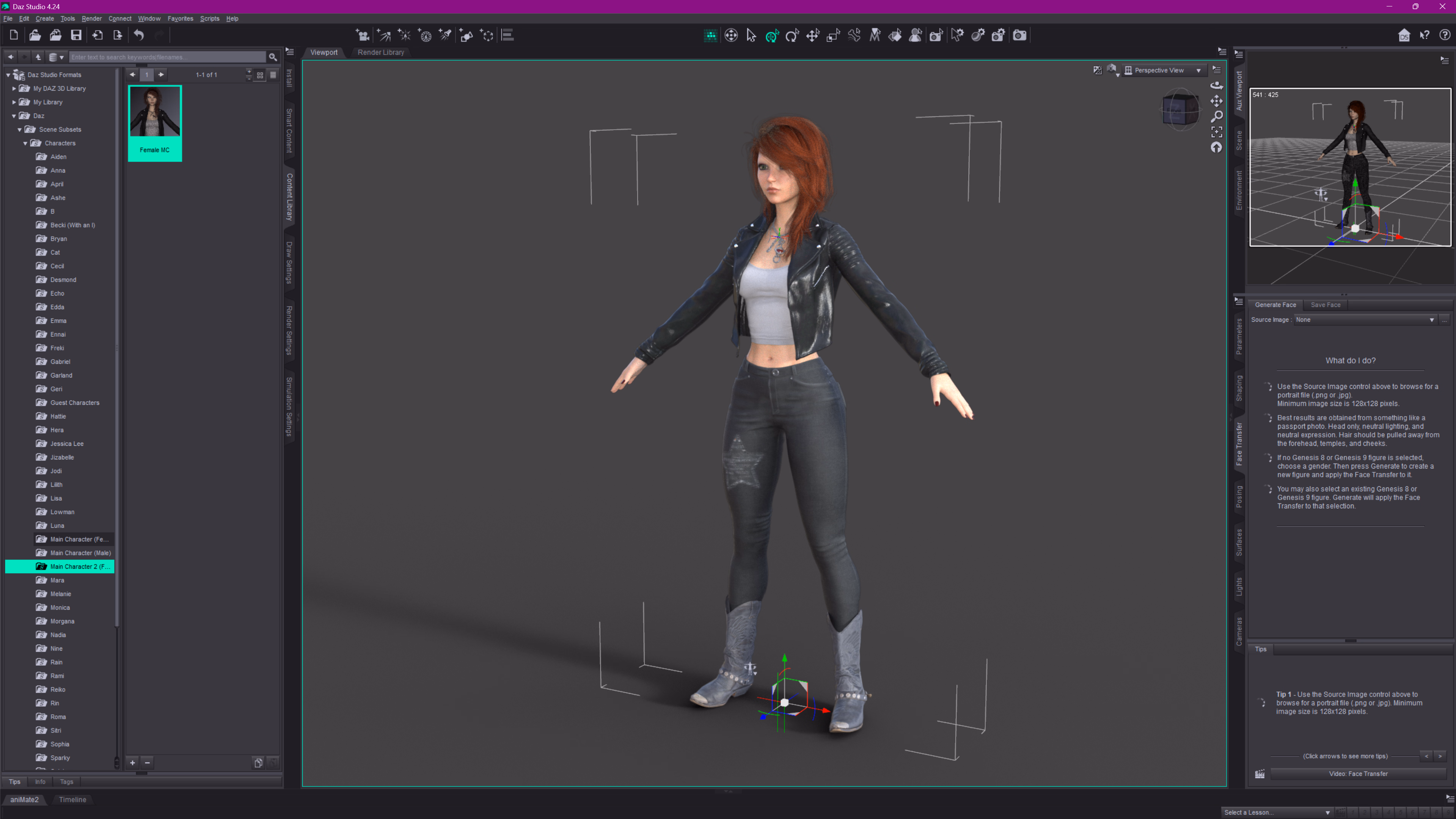Toggle the teal pixel-grid toolbar button
1456x819 pixels.
point(710,36)
